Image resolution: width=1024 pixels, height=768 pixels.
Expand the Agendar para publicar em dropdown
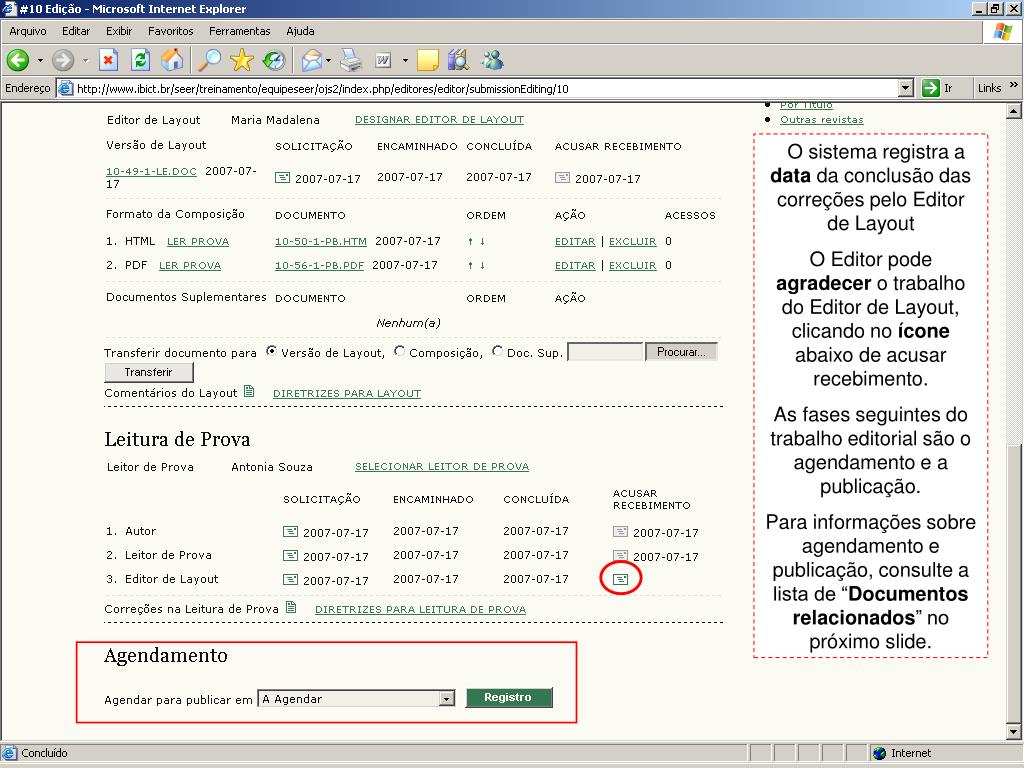[x=447, y=699]
